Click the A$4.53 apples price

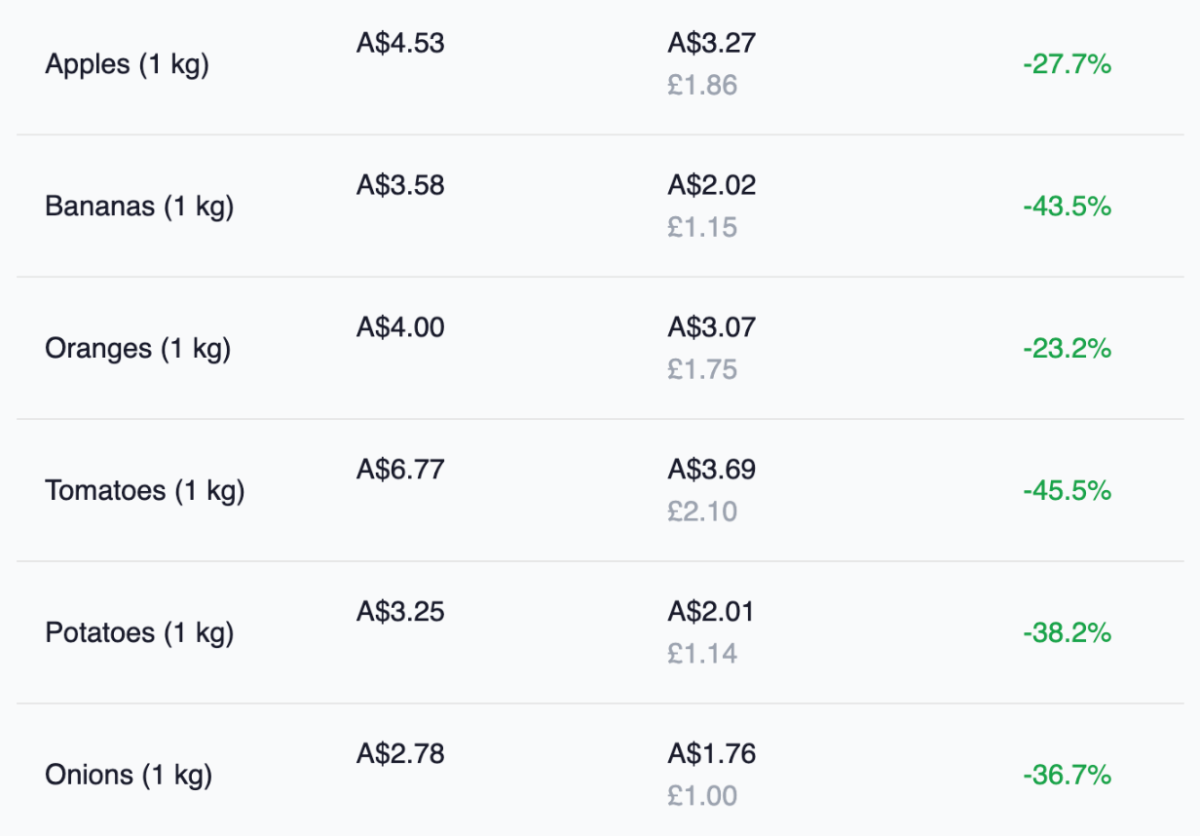400,43
